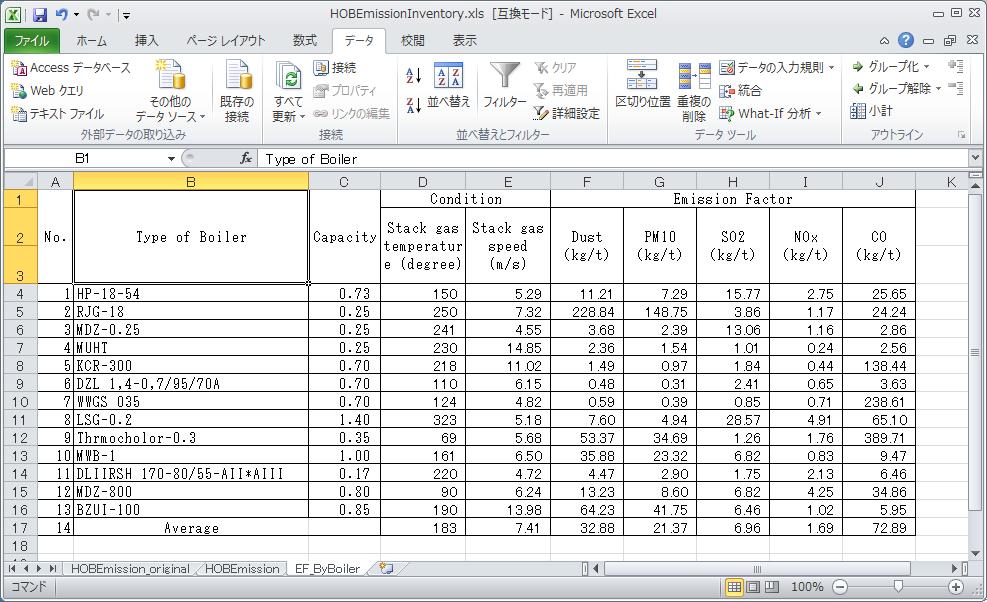Insert a new worksheet
Viewport: 987px width, 602px height.
(386, 569)
